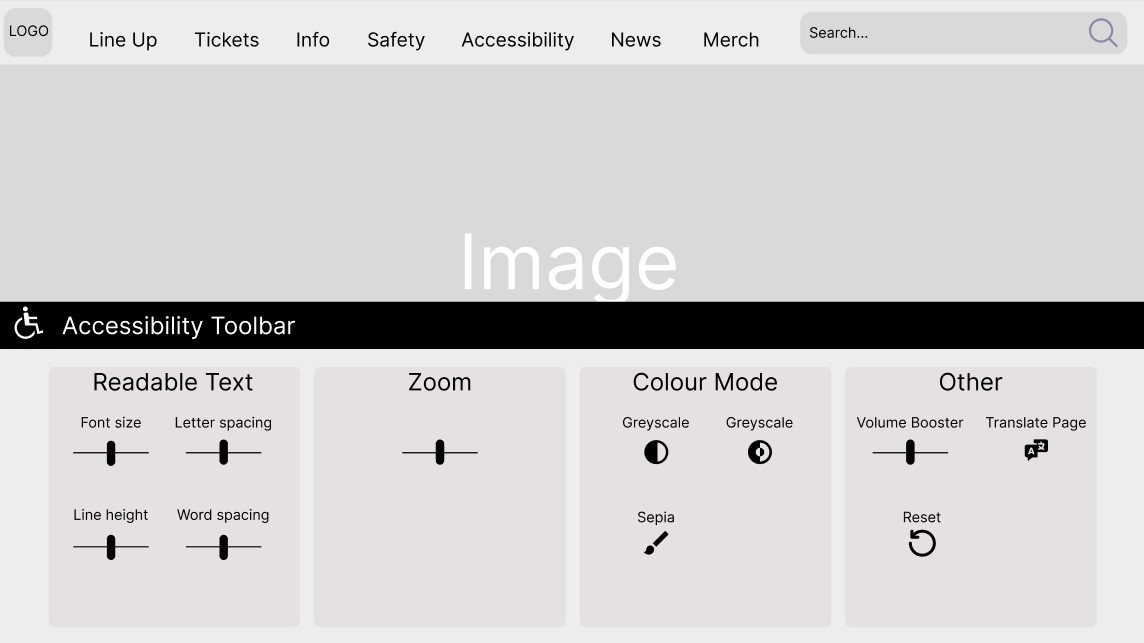Viewport: 1144px width, 643px height.
Task: Click the inverted-contrast circle Greyscale icon
Action: tap(760, 452)
